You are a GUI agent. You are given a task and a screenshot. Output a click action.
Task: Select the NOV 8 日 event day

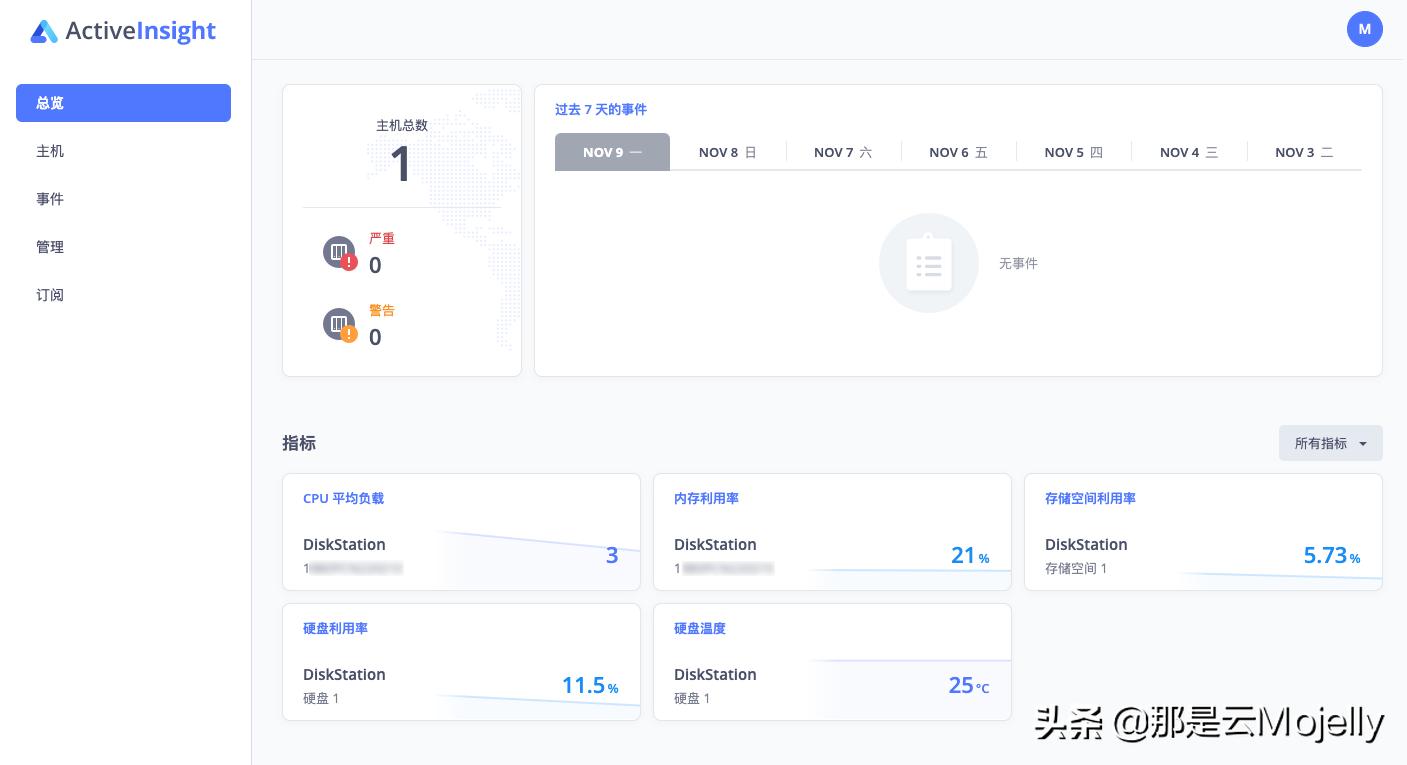pyautogui.click(x=728, y=152)
